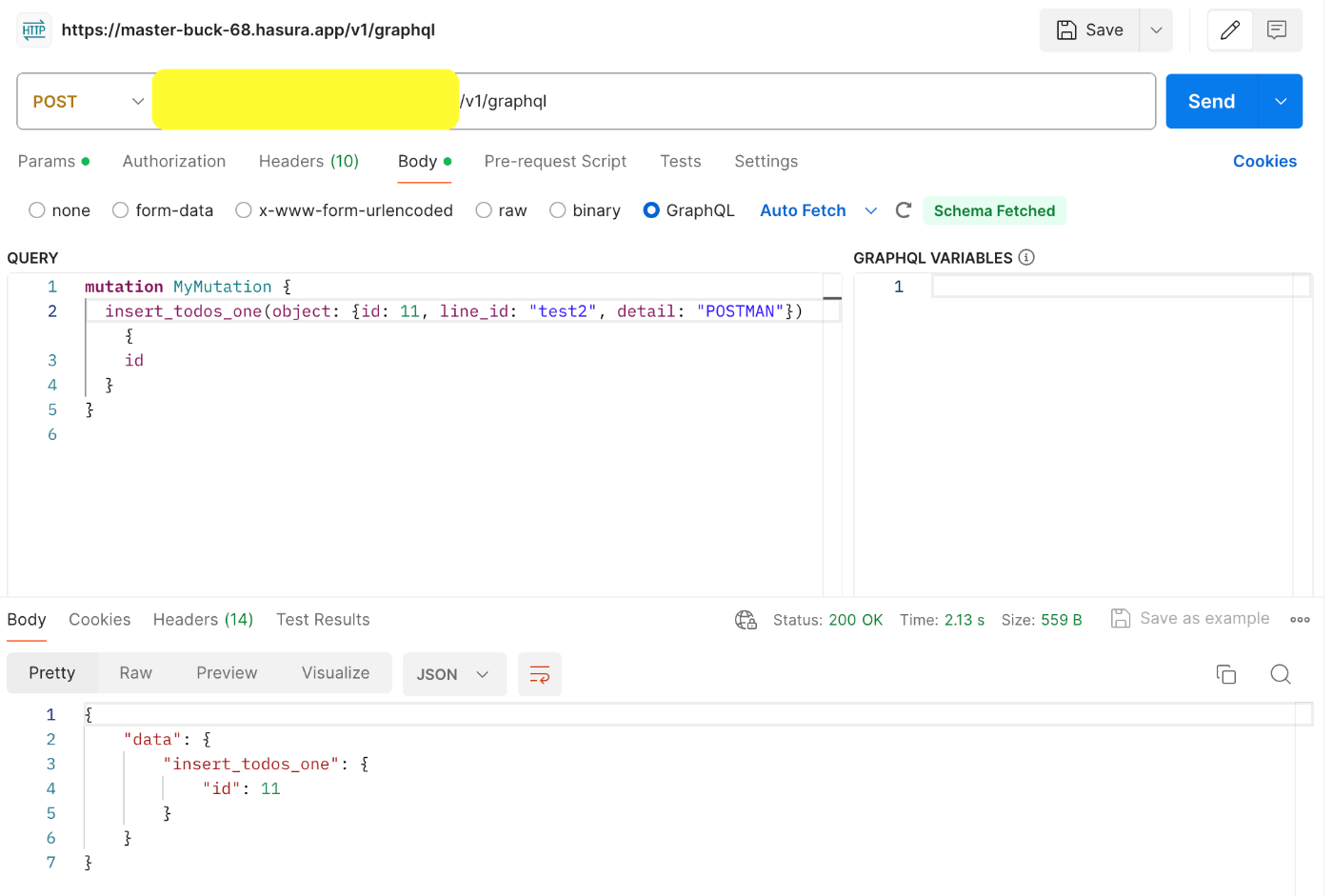
Task: Switch to the Authorization tab
Action: (x=174, y=162)
